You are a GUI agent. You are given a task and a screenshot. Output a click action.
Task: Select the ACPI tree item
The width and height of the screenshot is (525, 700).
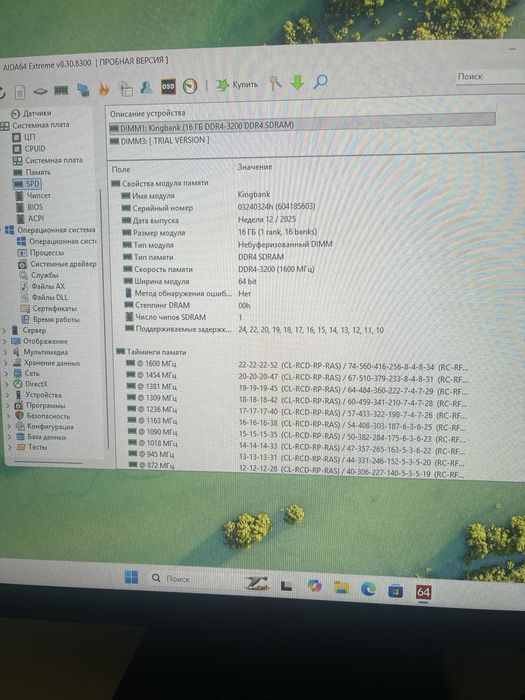(x=30, y=219)
